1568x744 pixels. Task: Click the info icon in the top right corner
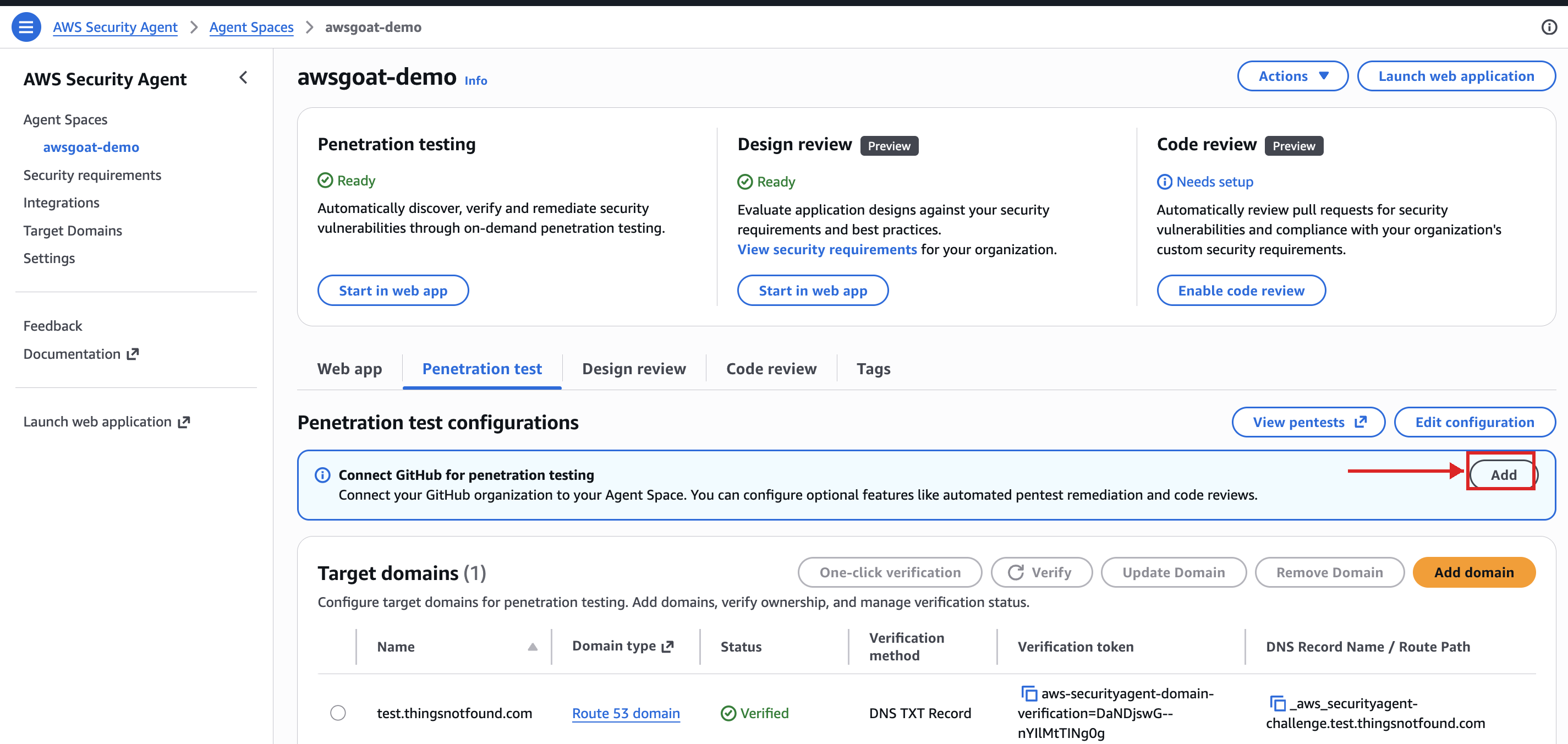(x=1549, y=27)
